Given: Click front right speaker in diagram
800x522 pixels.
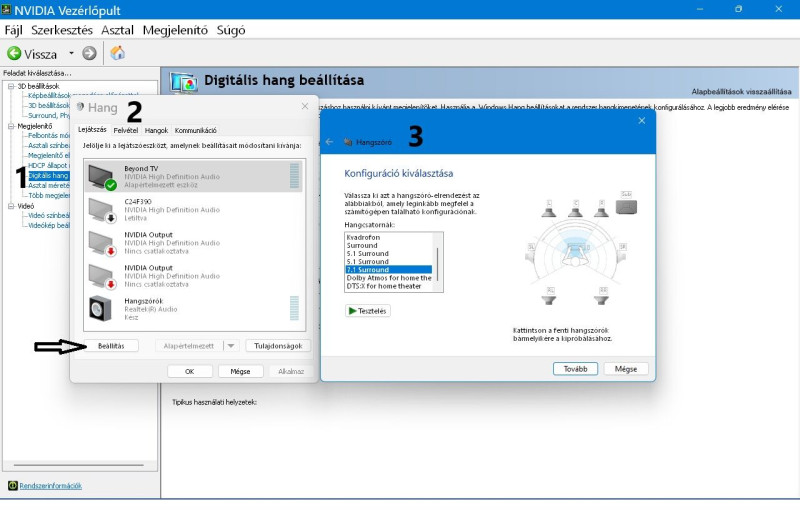Looking at the screenshot, I should pos(602,209).
